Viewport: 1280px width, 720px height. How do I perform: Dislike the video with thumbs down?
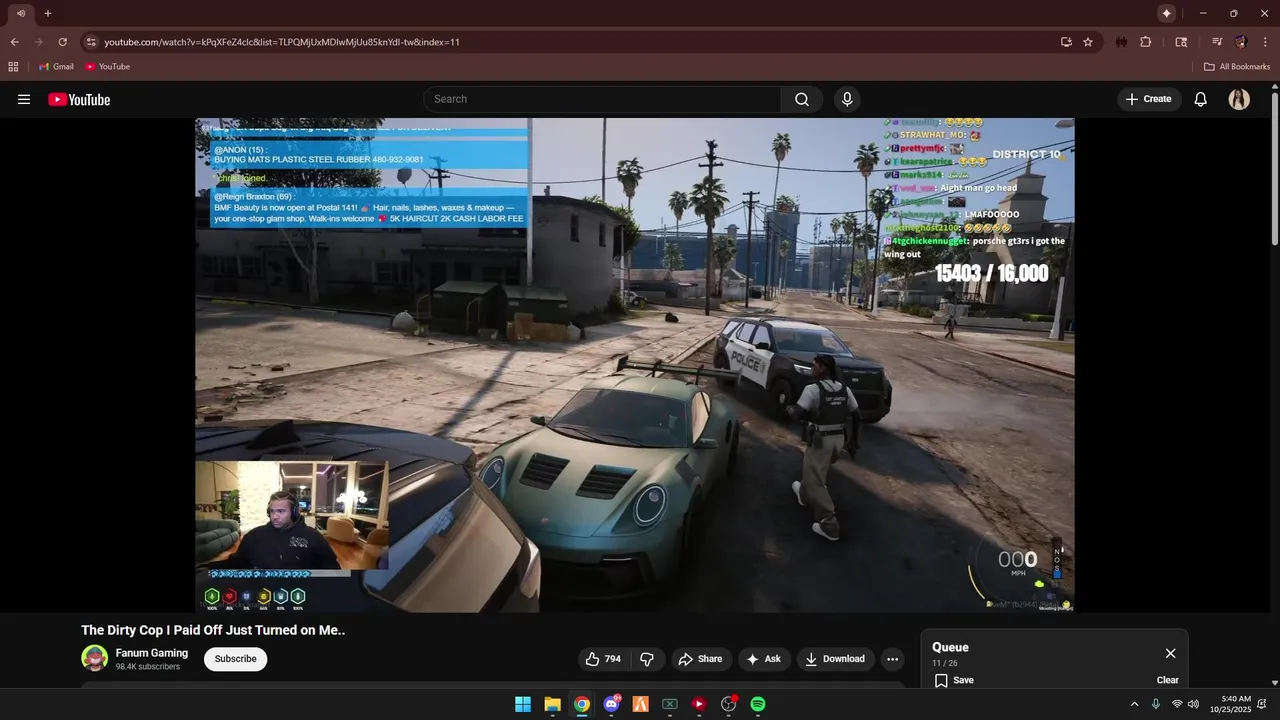point(647,659)
